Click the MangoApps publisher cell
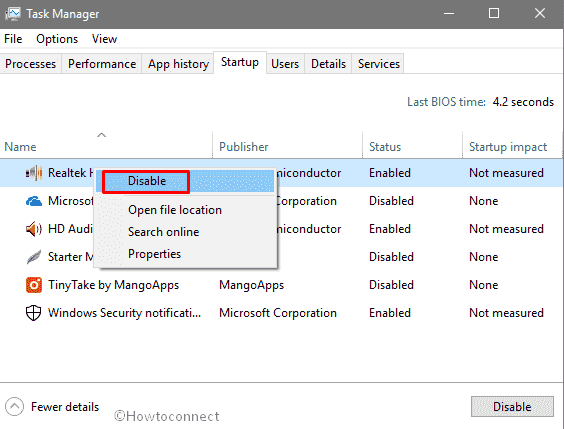 (251, 285)
